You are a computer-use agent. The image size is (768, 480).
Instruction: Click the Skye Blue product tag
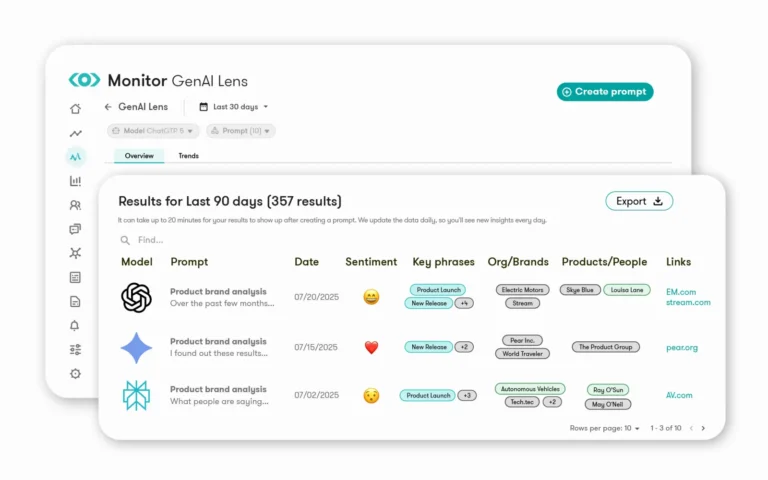(x=580, y=289)
